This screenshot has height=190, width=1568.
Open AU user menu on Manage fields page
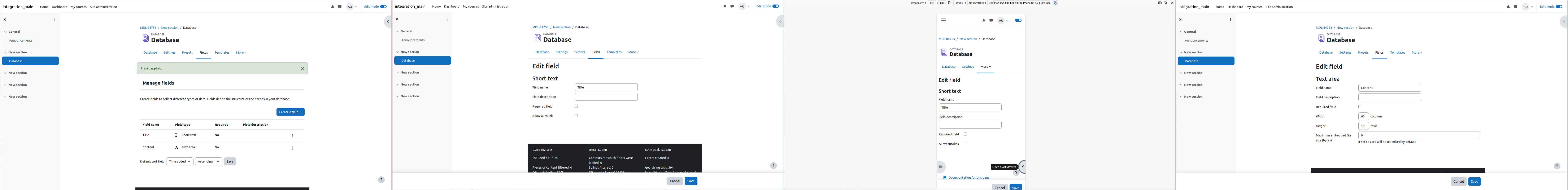tap(352, 7)
